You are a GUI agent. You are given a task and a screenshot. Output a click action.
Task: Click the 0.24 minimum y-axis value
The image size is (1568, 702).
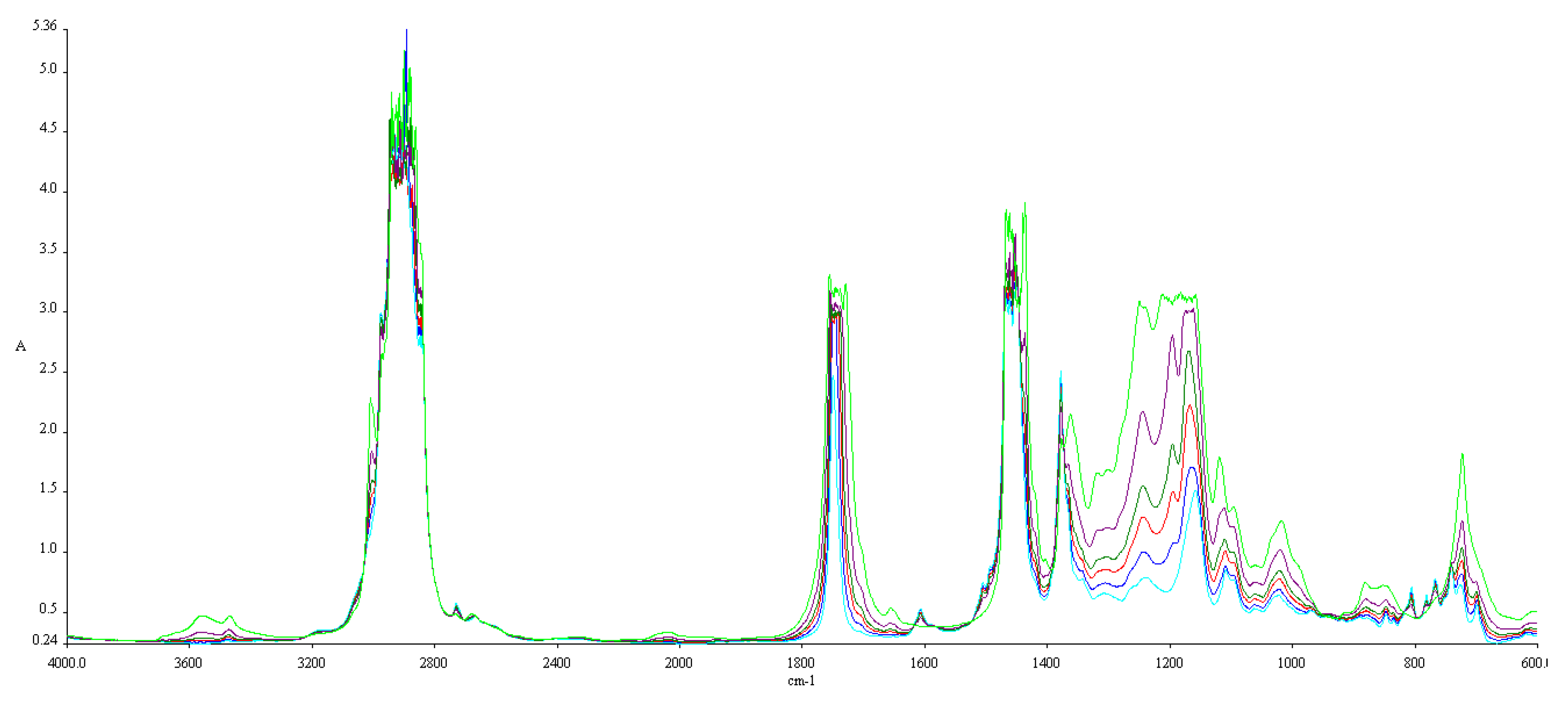[x=45, y=640]
